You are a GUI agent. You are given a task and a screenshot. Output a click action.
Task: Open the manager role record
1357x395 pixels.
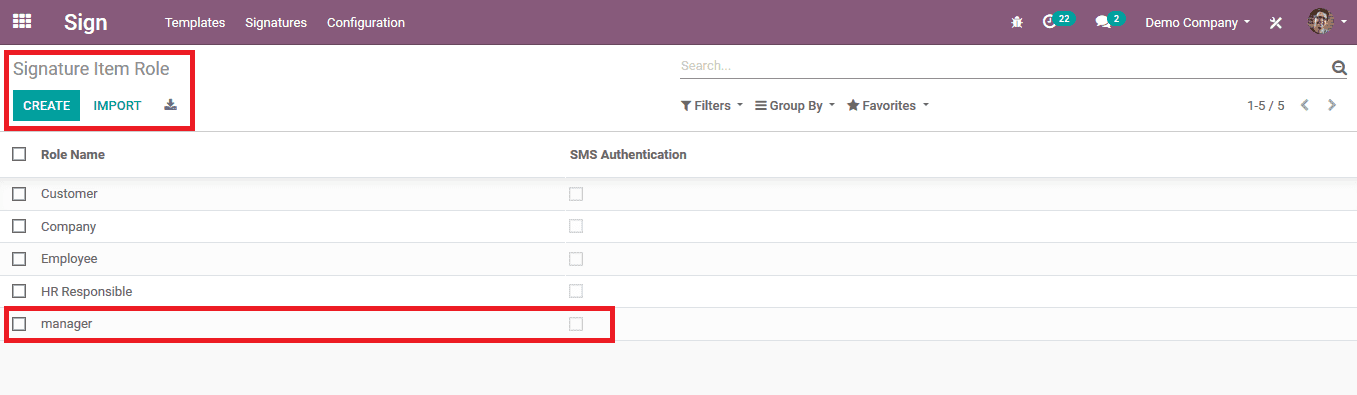(x=66, y=323)
